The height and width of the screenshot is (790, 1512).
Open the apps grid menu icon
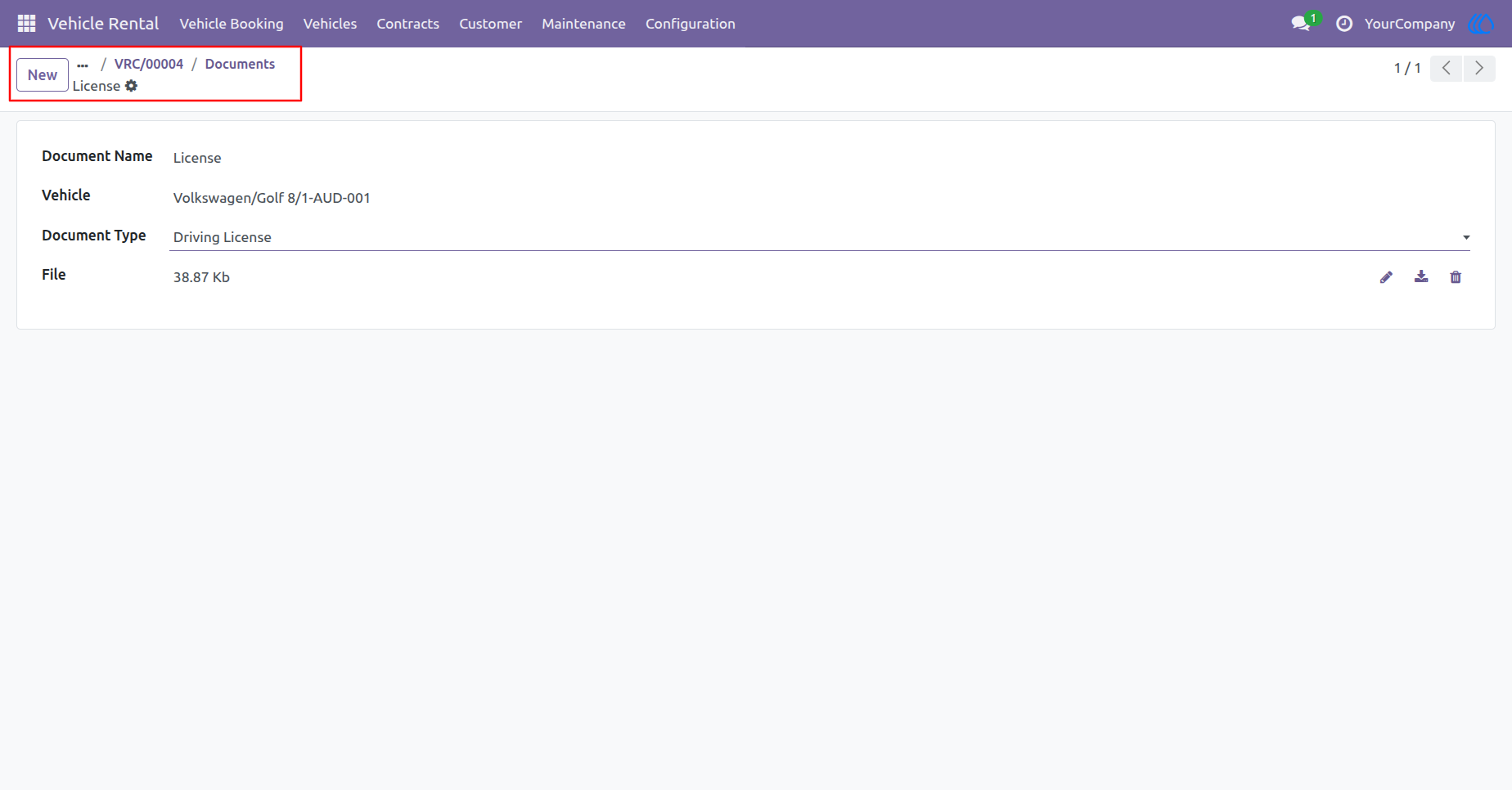(26, 24)
